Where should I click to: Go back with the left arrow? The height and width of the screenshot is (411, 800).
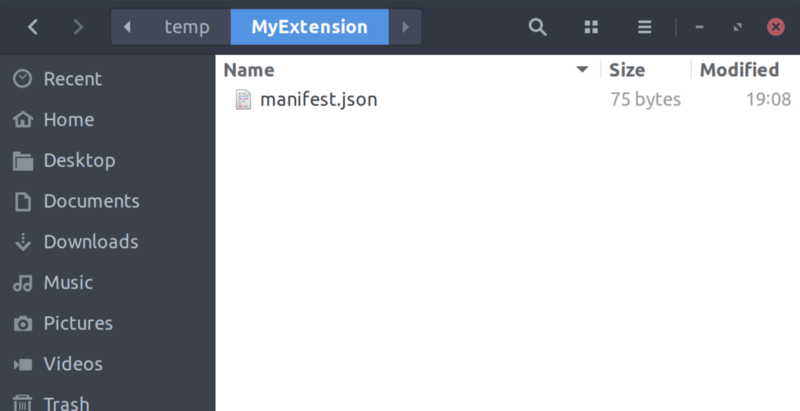click(33, 27)
